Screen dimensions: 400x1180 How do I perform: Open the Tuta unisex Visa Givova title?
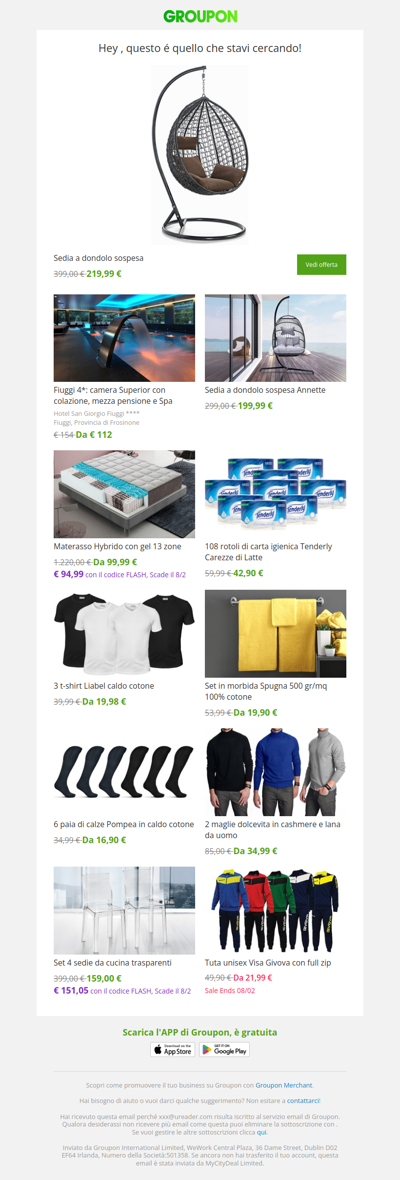pyautogui.click(x=266, y=963)
